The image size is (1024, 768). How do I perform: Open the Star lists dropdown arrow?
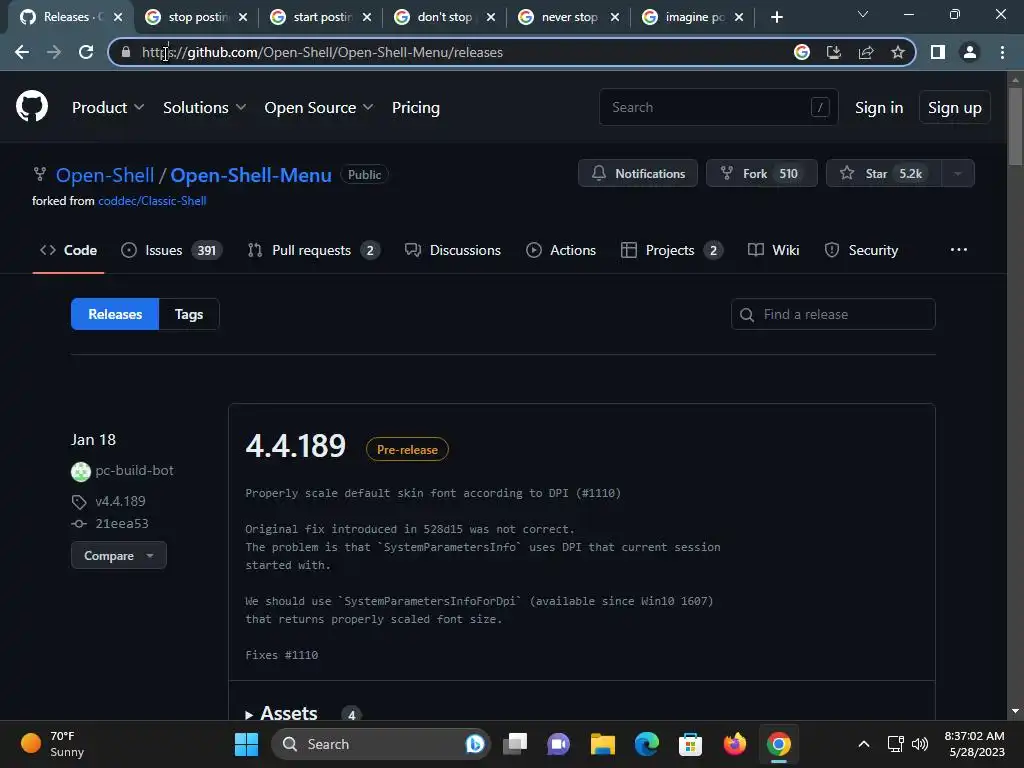957,174
